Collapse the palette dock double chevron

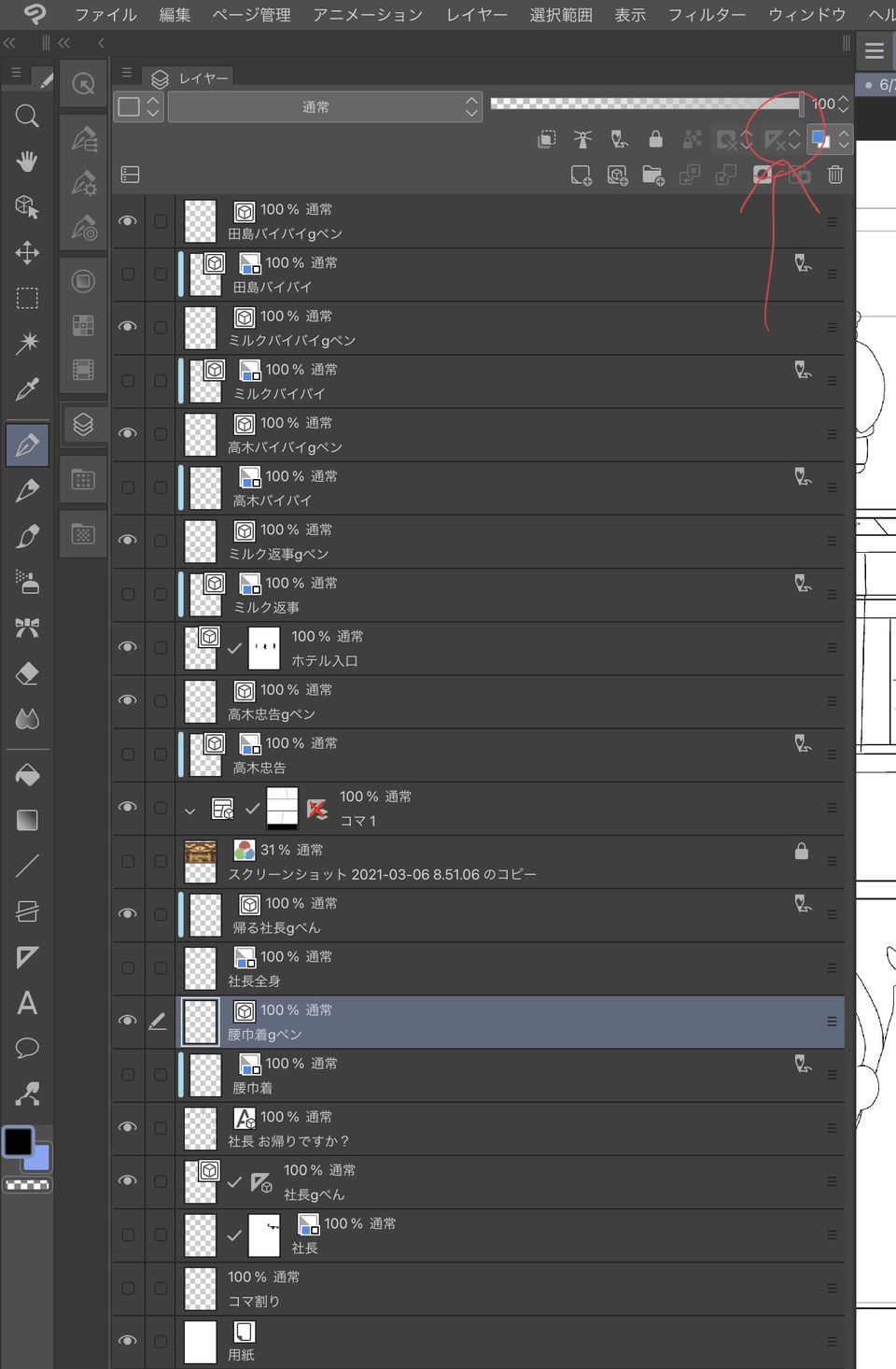64,43
